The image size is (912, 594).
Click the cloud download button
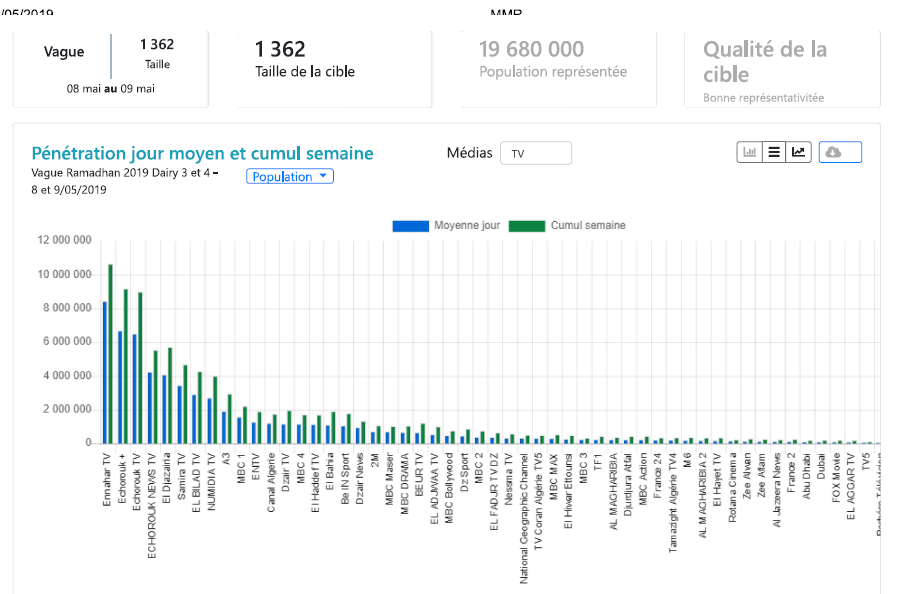pyautogui.click(x=840, y=152)
